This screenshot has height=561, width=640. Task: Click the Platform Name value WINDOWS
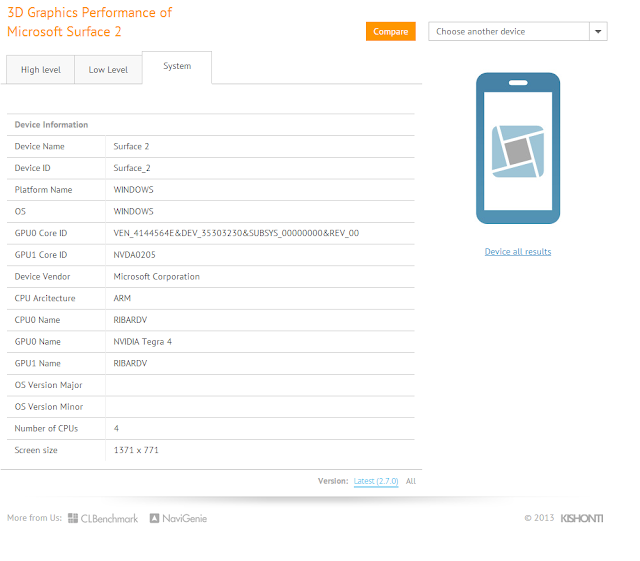[x=133, y=190]
